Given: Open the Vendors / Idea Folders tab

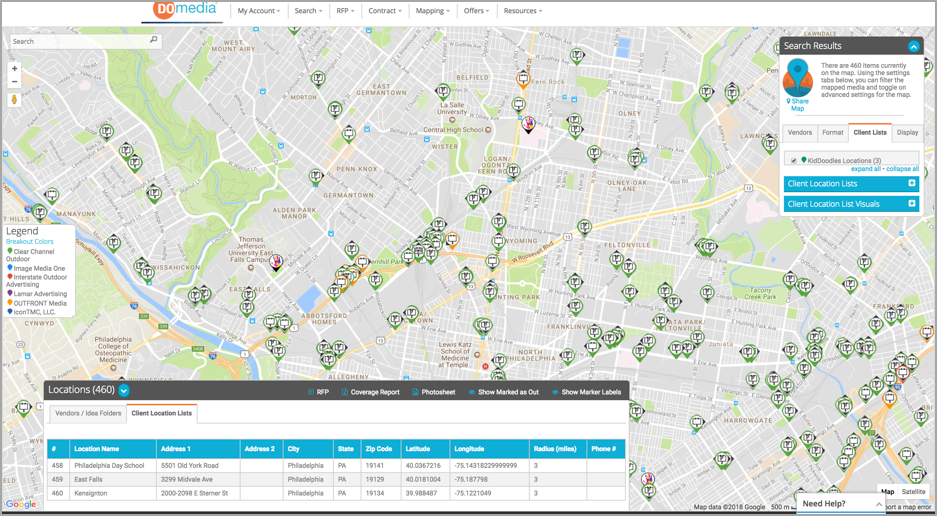Looking at the screenshot, I should [88, 413].
